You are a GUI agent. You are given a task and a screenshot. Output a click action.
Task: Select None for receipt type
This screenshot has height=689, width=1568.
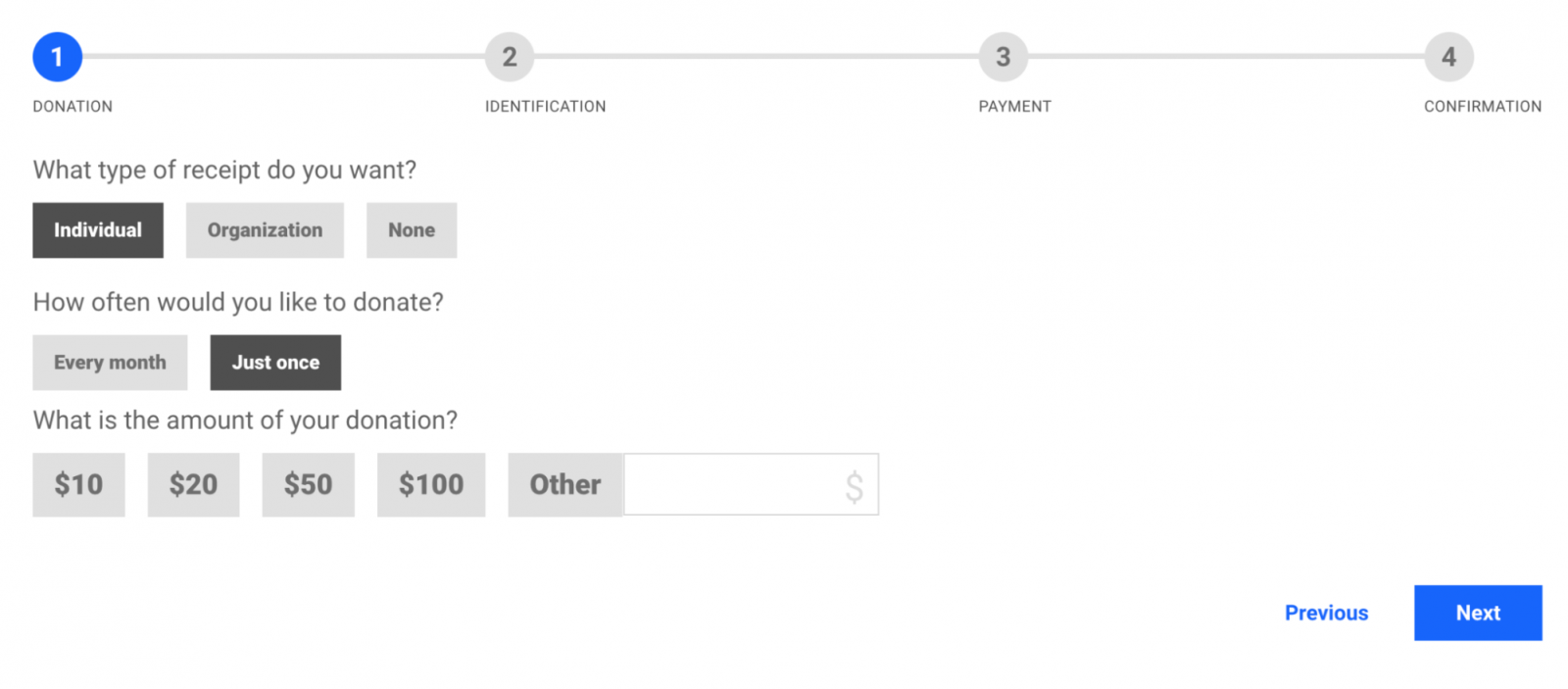coord(412,230)
